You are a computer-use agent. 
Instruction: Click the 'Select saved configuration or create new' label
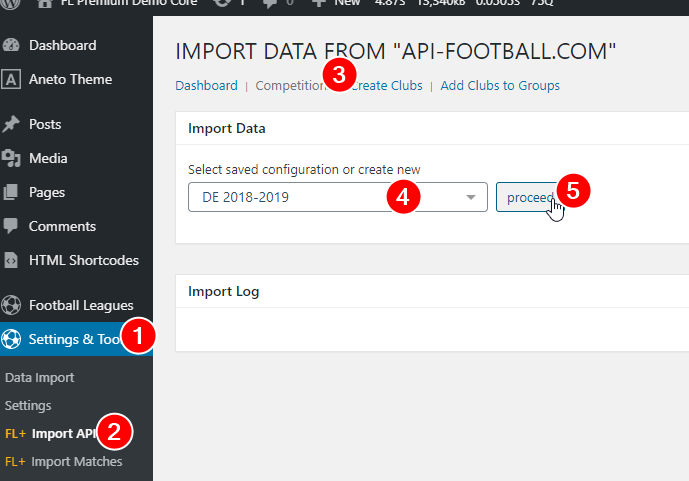304,170
